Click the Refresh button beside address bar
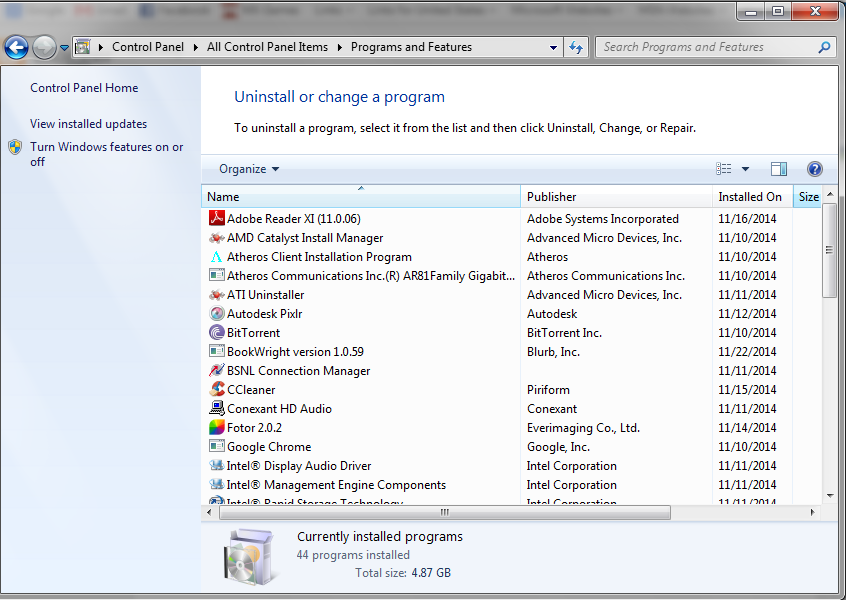Screen dimensions: 846x600 point(576,47)
